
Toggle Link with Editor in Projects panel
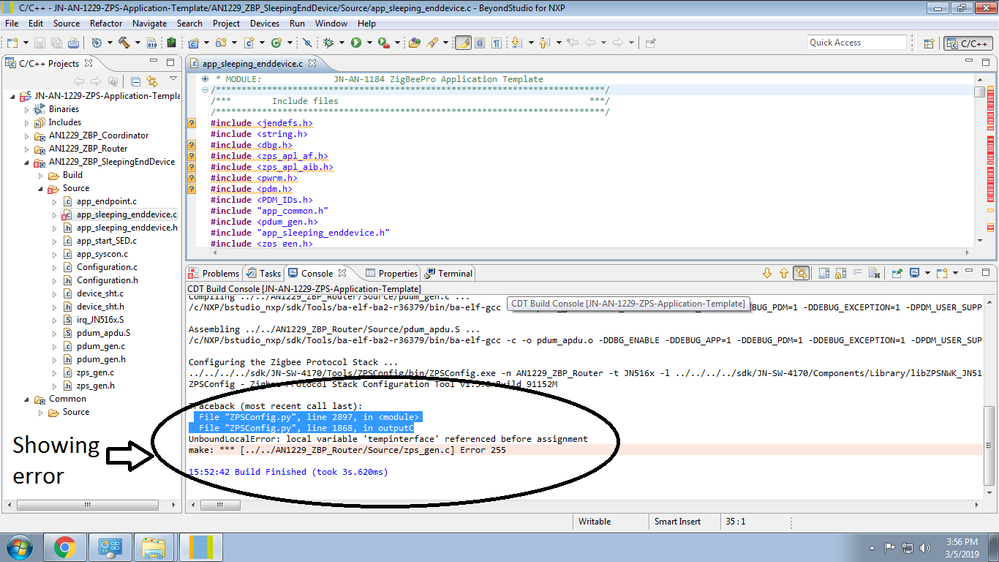[152, 81]
